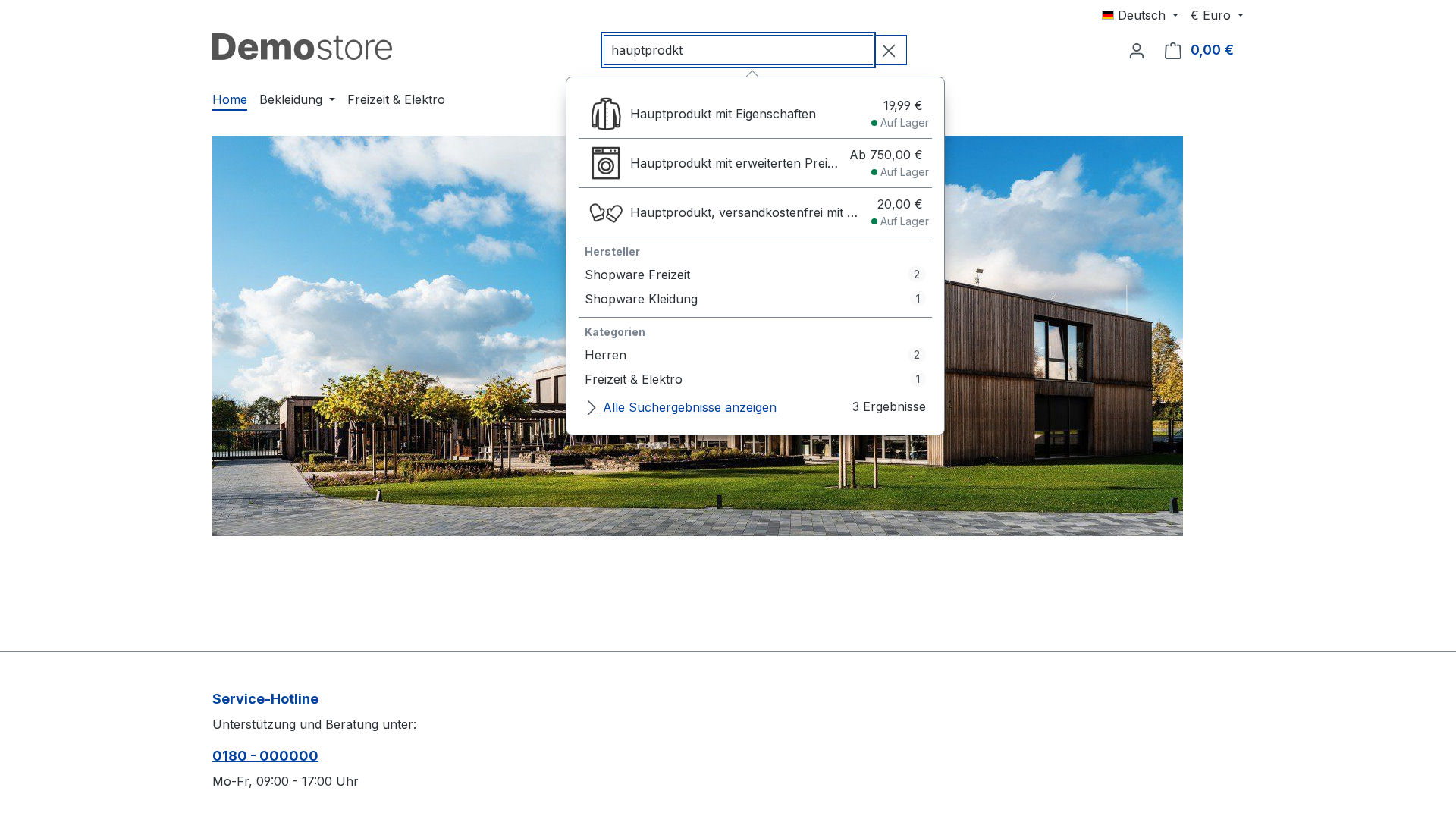Open result Hauptprodukt mit Eigenschaften

tap(755, 114)
